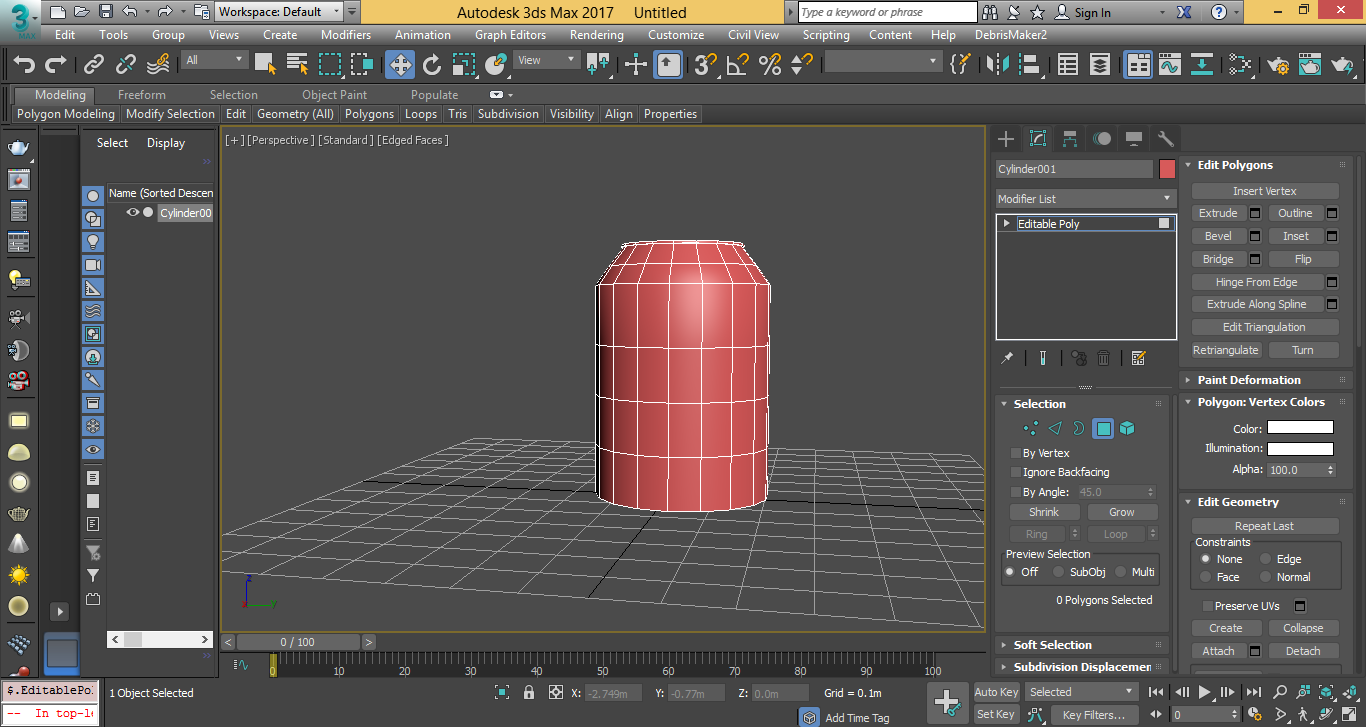1366x727 pixels.
Task: Click the Play Animation button
Action: tap(1205, 692)
